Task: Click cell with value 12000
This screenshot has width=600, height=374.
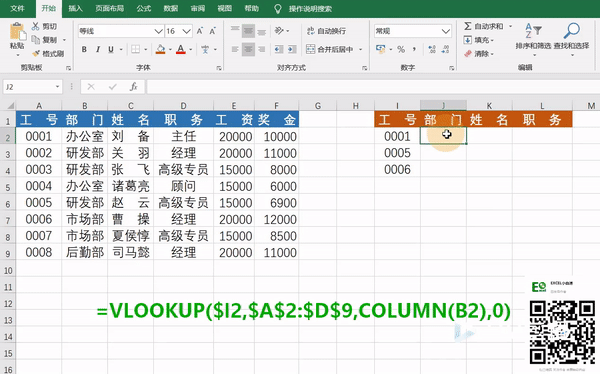Action: pyautogui.click(x=277, y=220)
